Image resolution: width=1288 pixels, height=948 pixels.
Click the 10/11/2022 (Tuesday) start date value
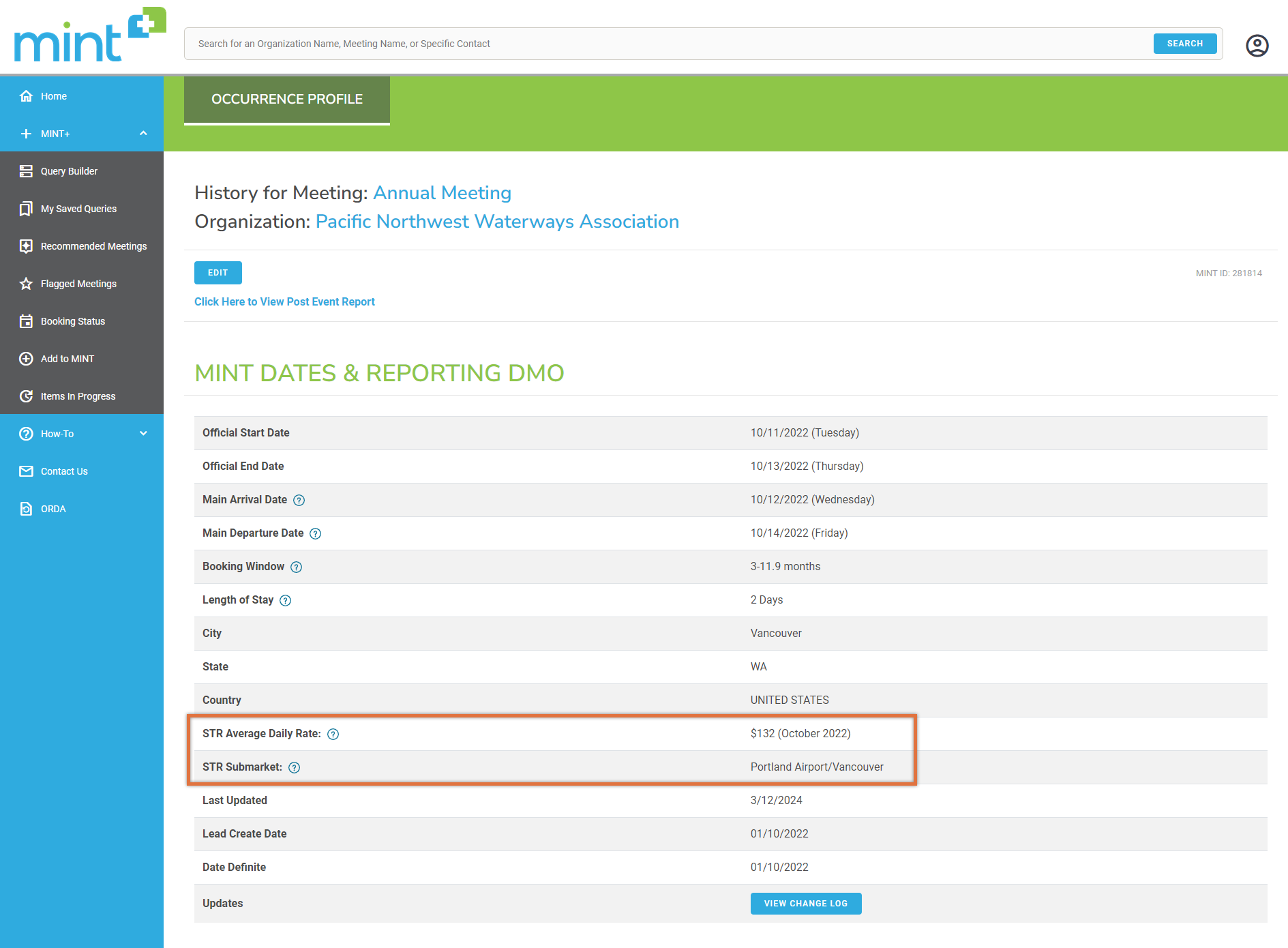coord(805,433)
